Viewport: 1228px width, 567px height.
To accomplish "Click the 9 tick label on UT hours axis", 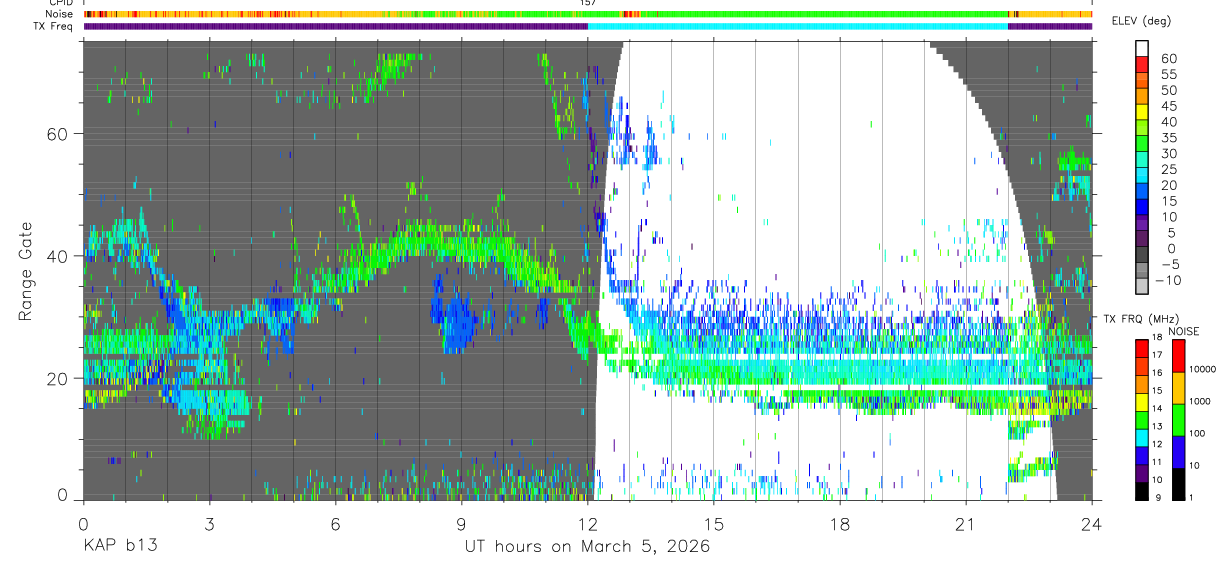I will [461, 524].
